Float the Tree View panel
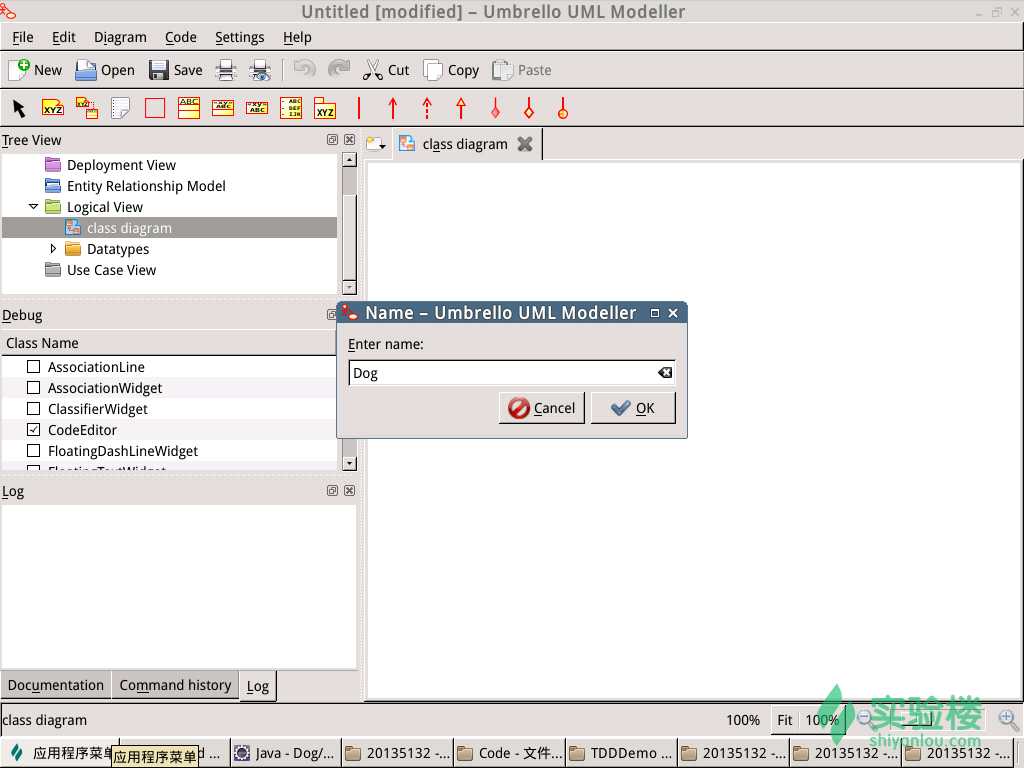 (332, 140)
